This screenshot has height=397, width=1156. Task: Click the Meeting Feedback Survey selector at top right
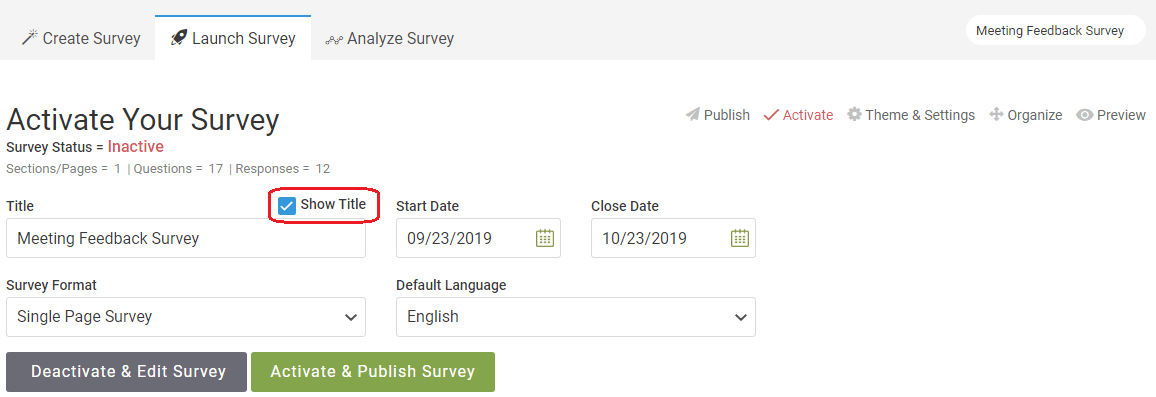point(1056,31)
